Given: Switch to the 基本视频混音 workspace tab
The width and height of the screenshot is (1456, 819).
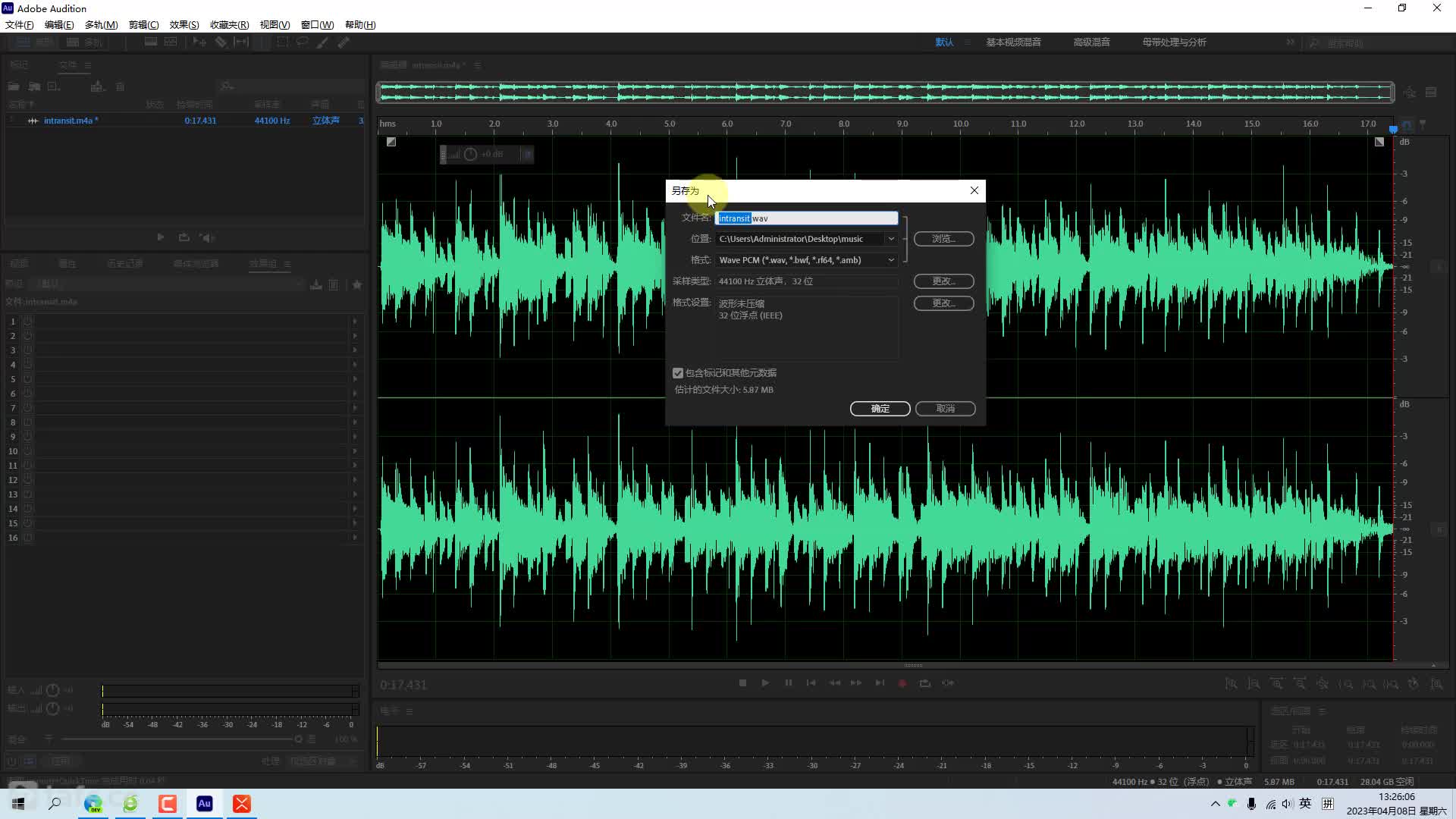Looking at the screenshot, I should (x=1013, y=42).
